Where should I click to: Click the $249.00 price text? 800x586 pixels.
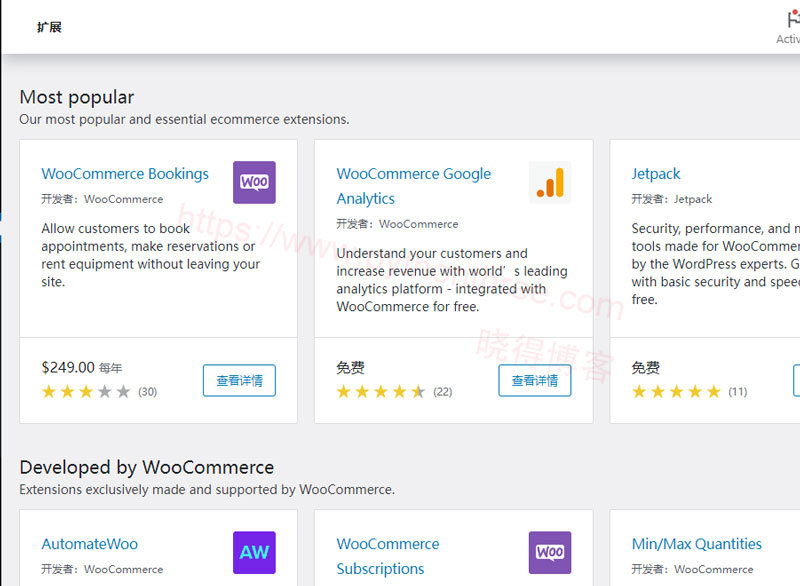pos(68,367)
